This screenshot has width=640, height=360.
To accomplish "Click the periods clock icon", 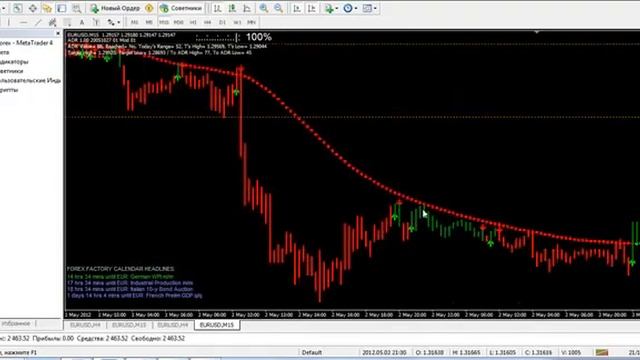I will [348, 8].
